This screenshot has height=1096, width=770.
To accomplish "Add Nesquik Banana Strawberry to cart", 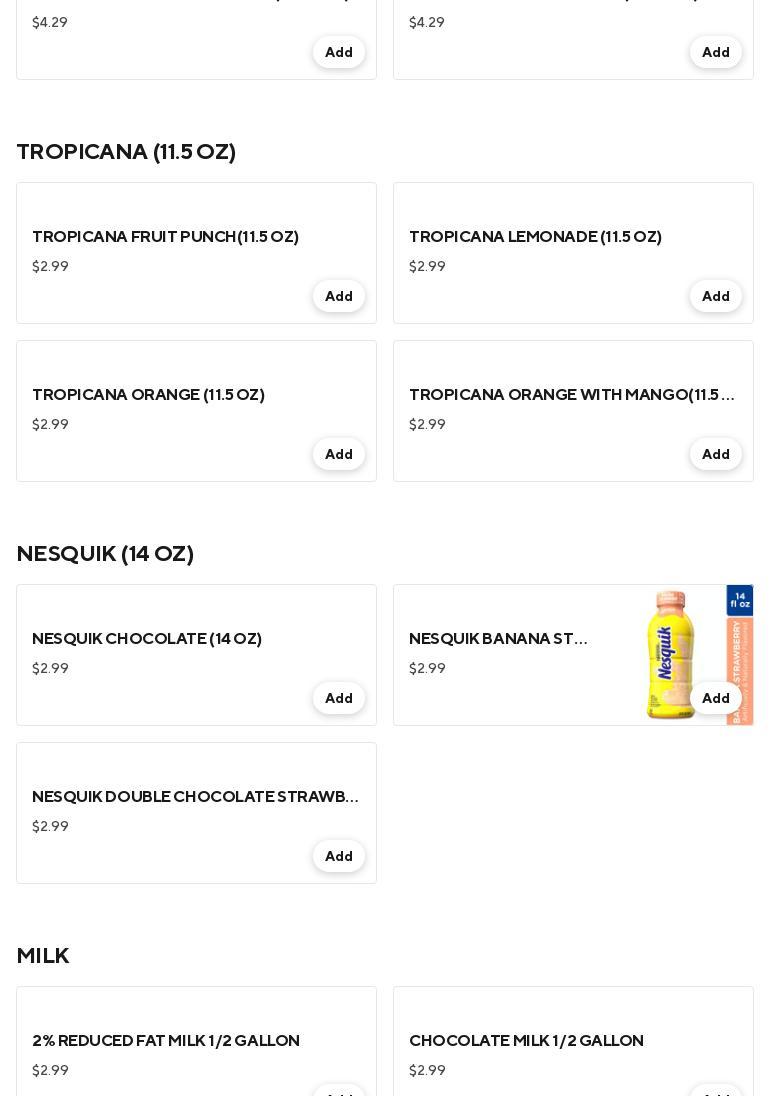I will coord(715,698).
